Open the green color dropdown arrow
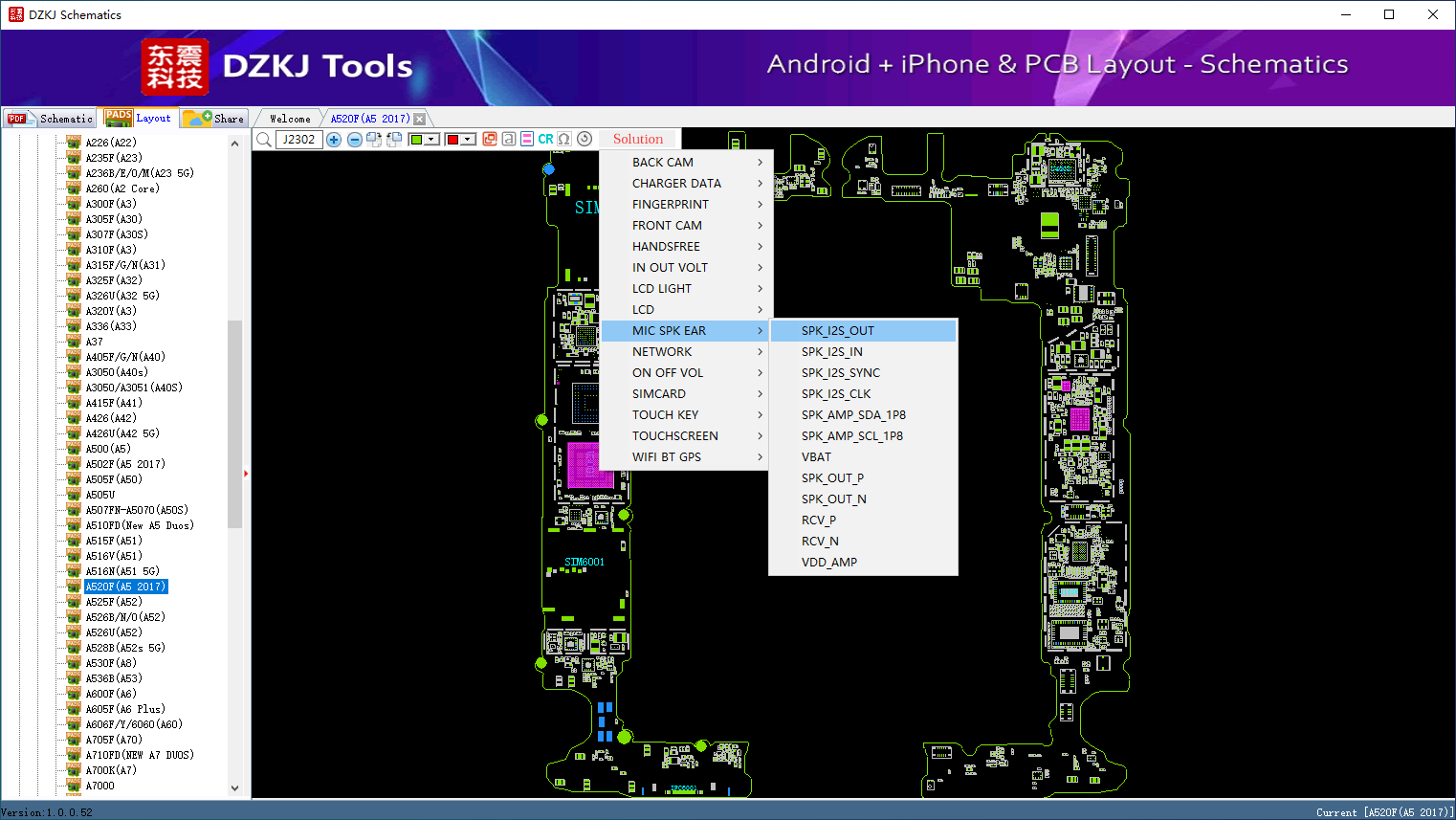 tap(432, 140)
